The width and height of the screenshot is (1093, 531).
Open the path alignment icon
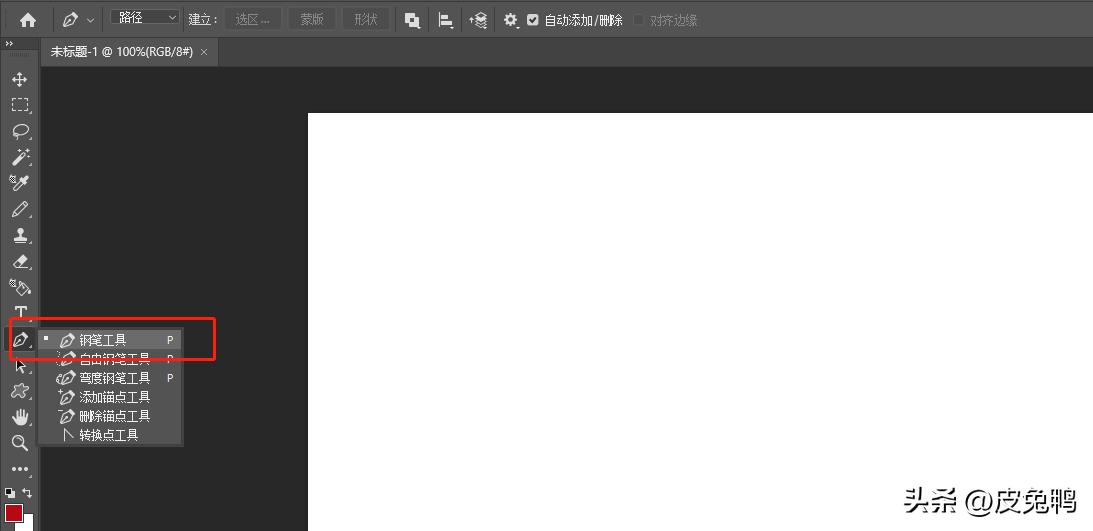click(x=446, y=21)
